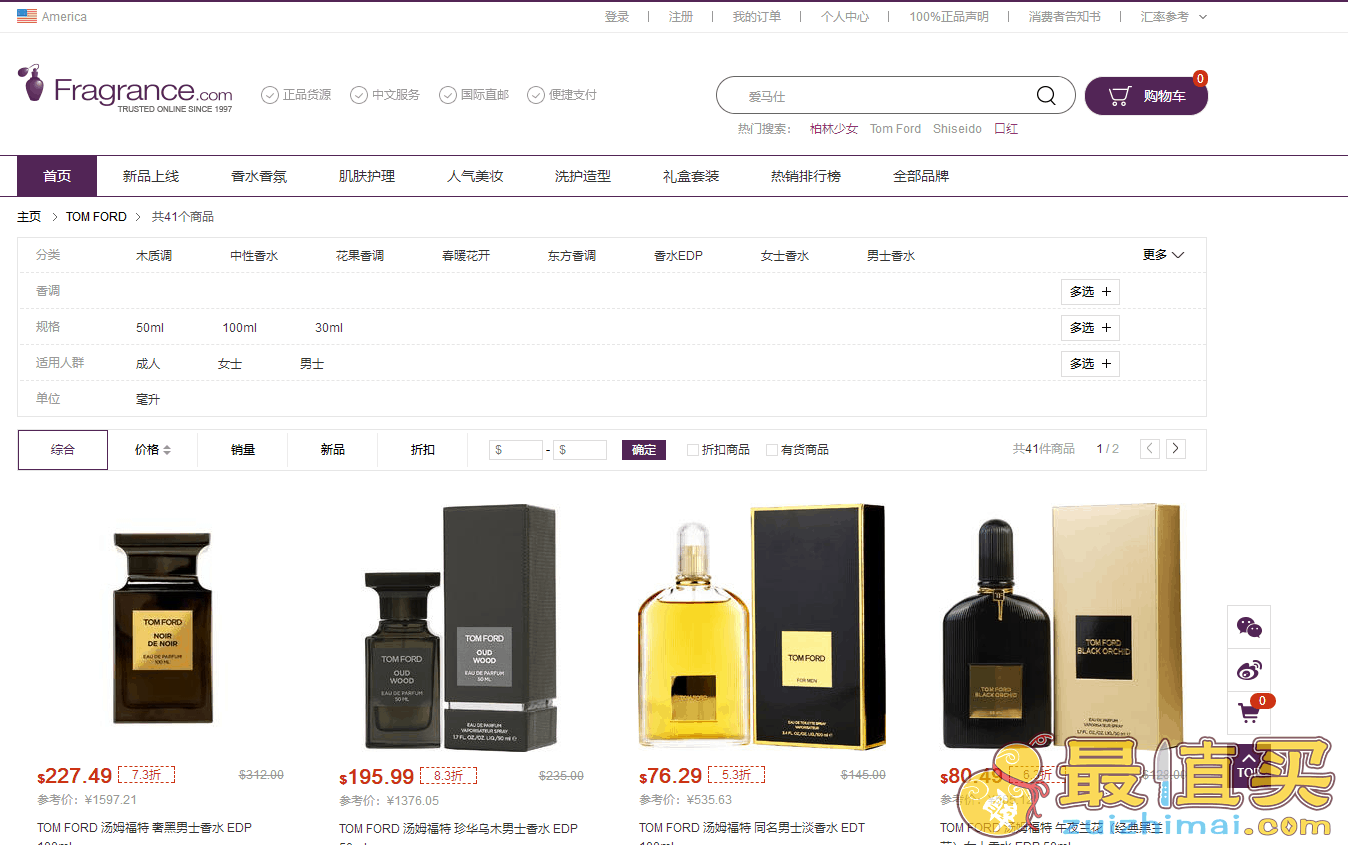
Task: Go to next results page arrow
Action: 1176,449
